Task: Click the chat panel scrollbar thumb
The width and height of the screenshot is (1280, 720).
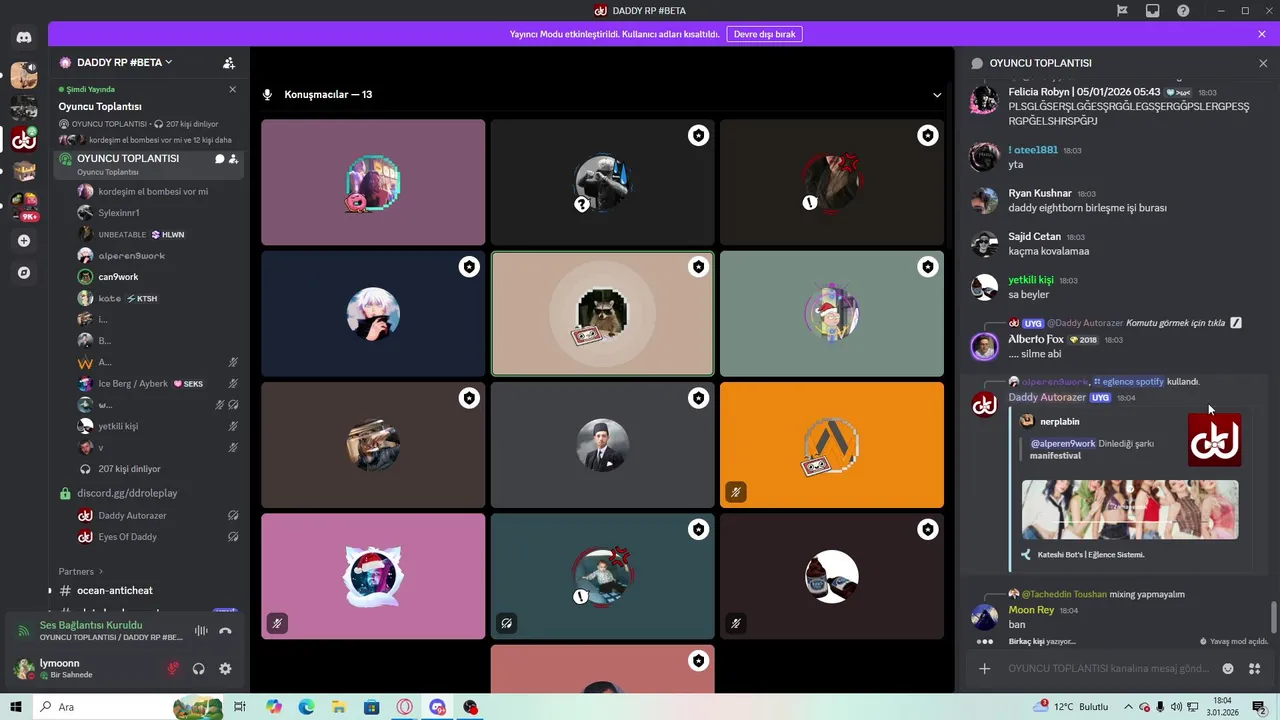Action: click(1273, 617)
